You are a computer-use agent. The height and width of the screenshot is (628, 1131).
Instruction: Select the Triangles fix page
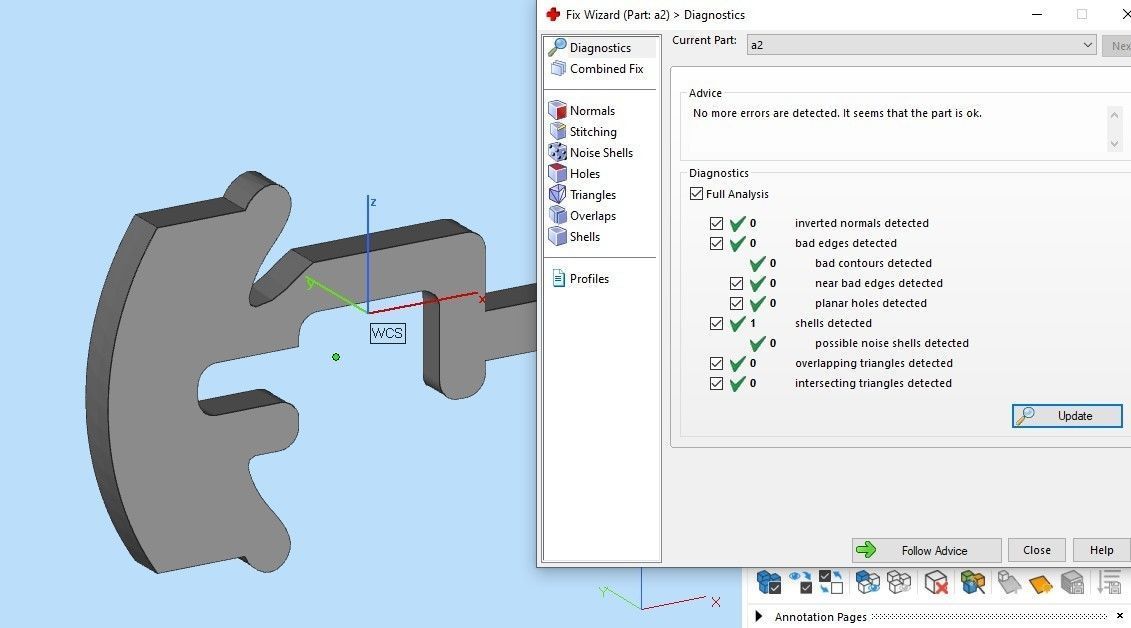[592, 194]
